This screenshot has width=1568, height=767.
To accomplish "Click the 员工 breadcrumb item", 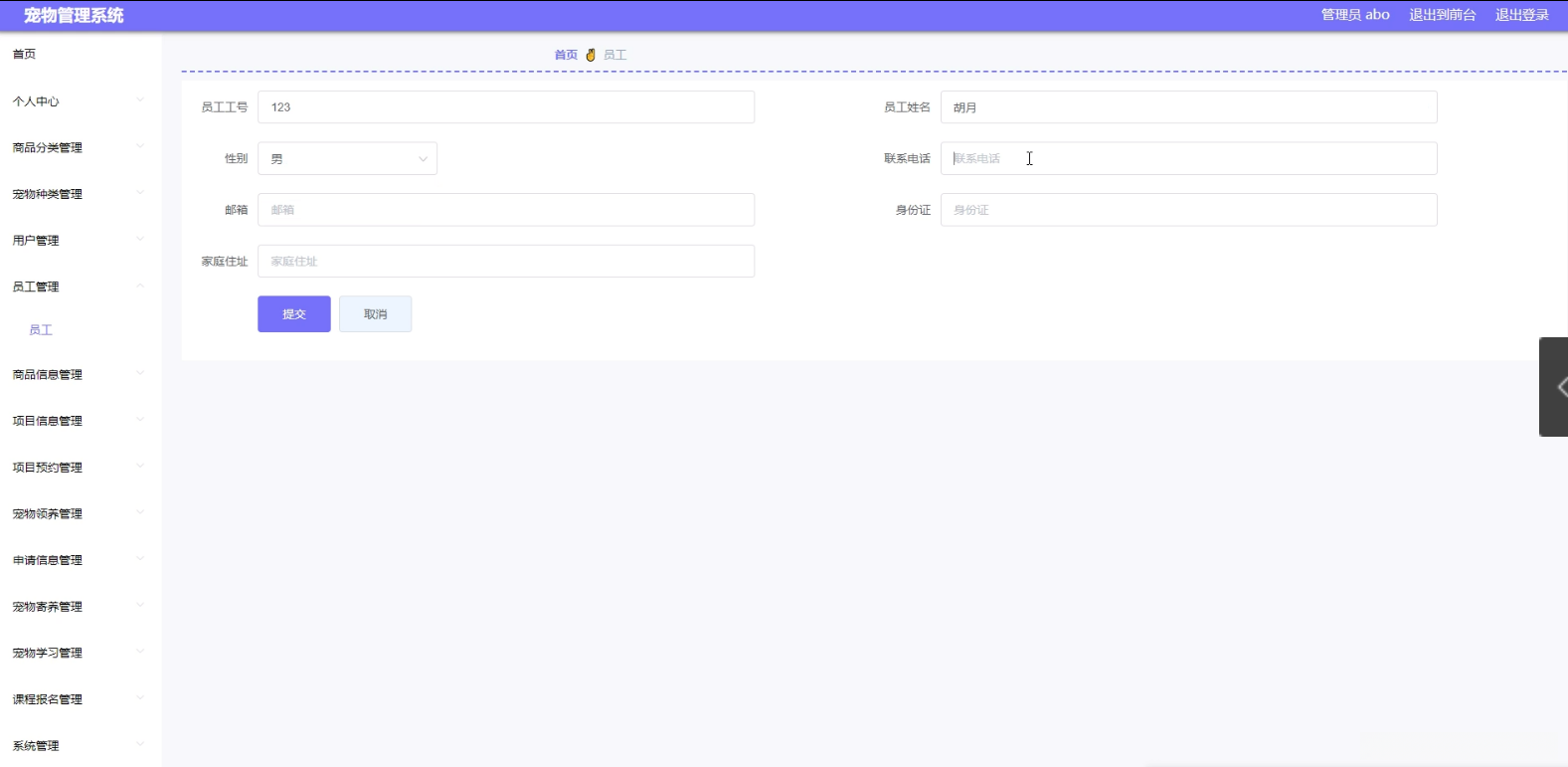I will coord(614,55).
